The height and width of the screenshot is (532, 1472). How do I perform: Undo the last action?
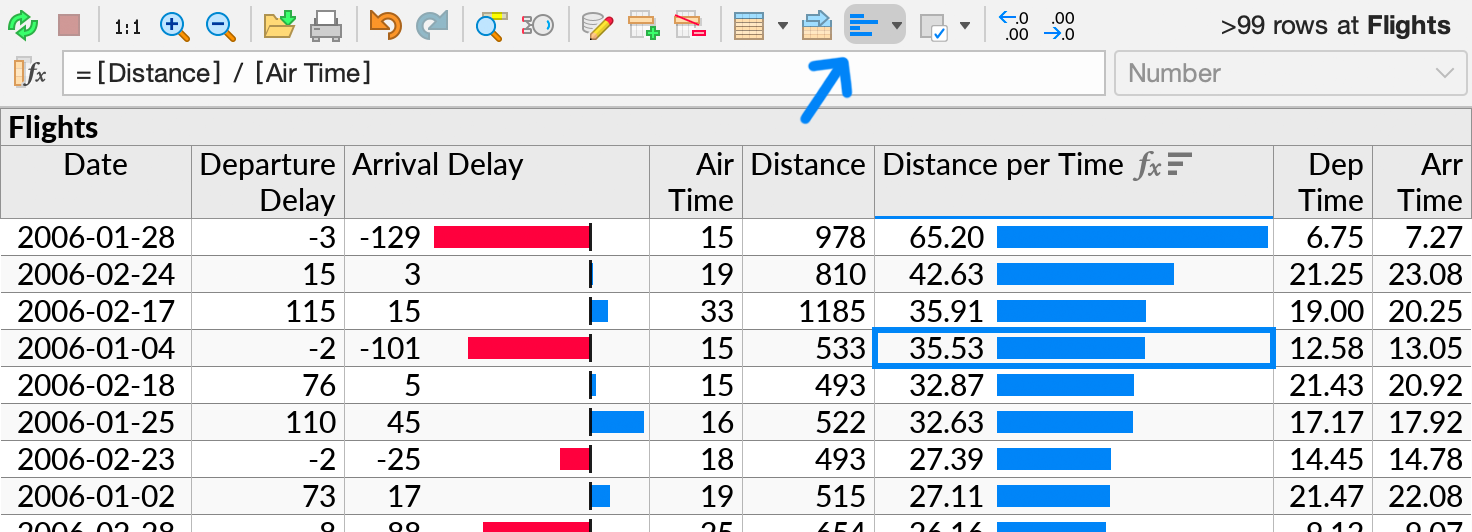(x=385, y=25)
